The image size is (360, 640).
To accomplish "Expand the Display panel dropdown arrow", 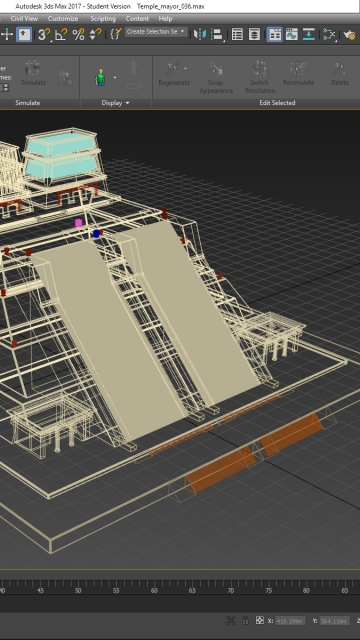I will point(127,103).
